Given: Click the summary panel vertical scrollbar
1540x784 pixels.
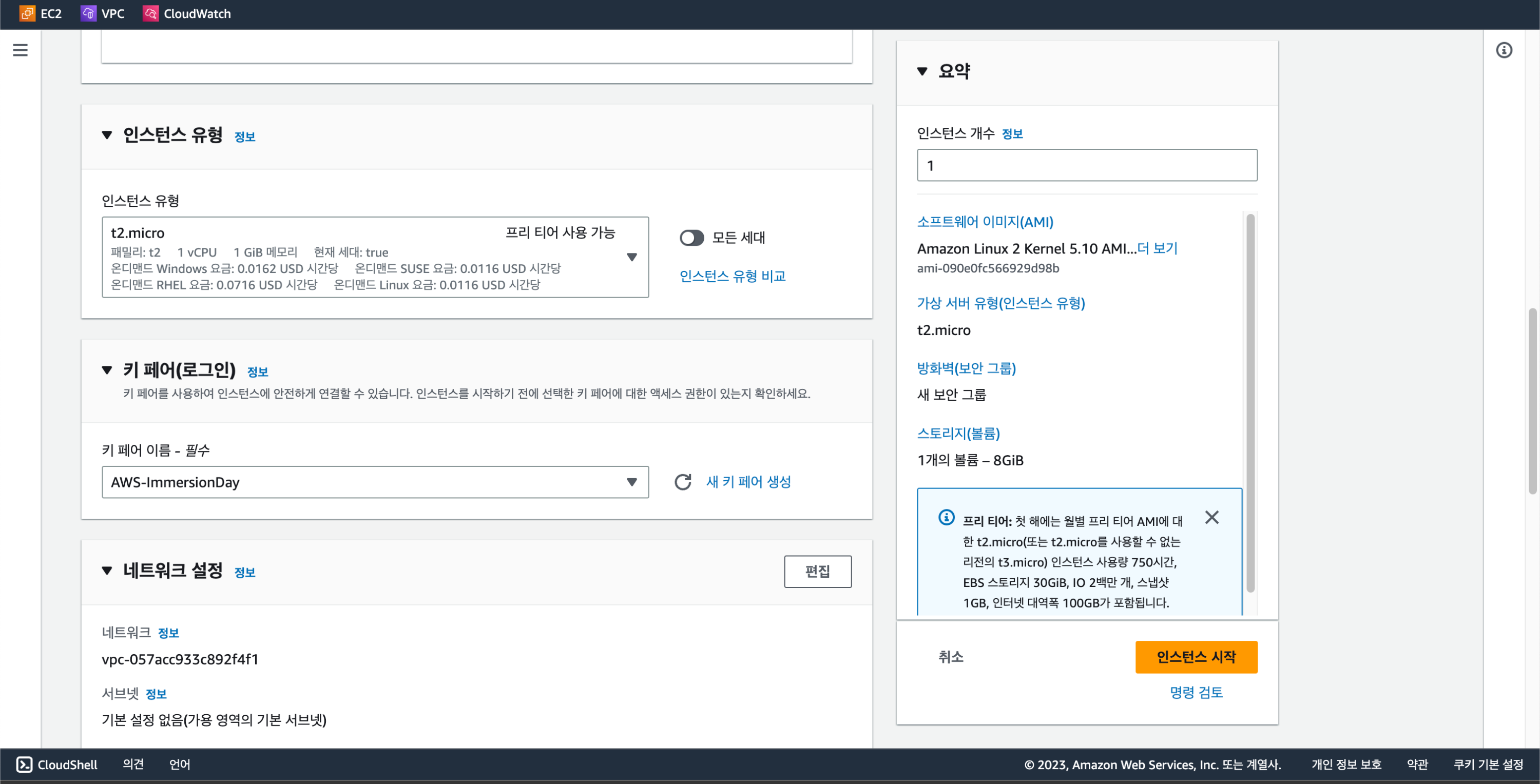Looking at the screenshot, I should [1249, 403].
